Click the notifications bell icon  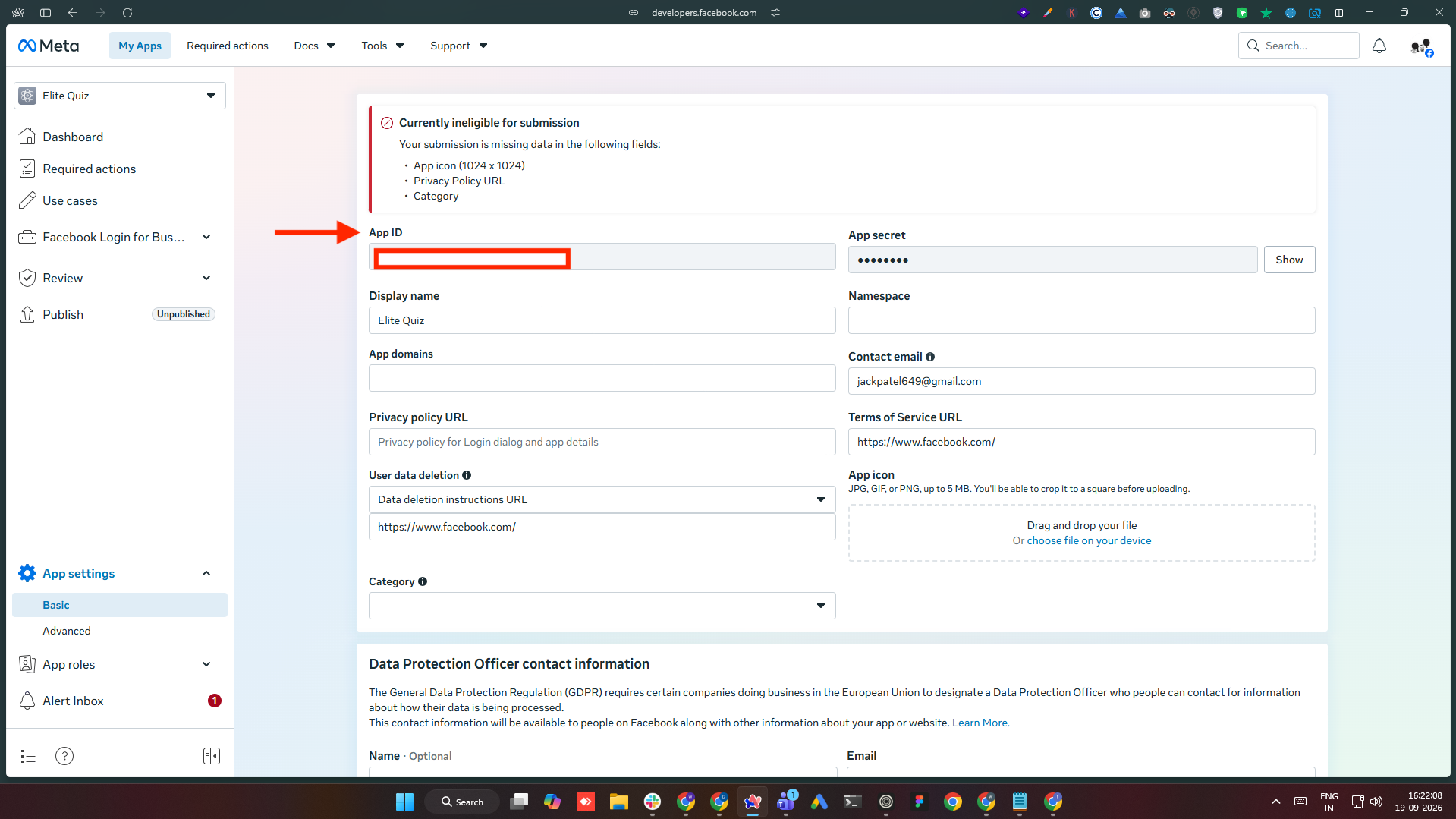coord(1379,46)
